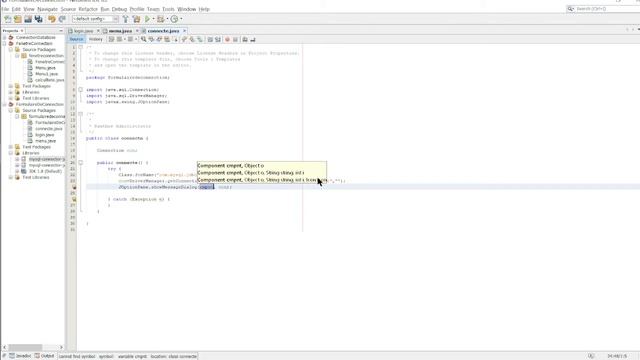Screen dimensions: 640x360
Task: Click the New File toolbar icon
Action: click(x=7, y=19)
